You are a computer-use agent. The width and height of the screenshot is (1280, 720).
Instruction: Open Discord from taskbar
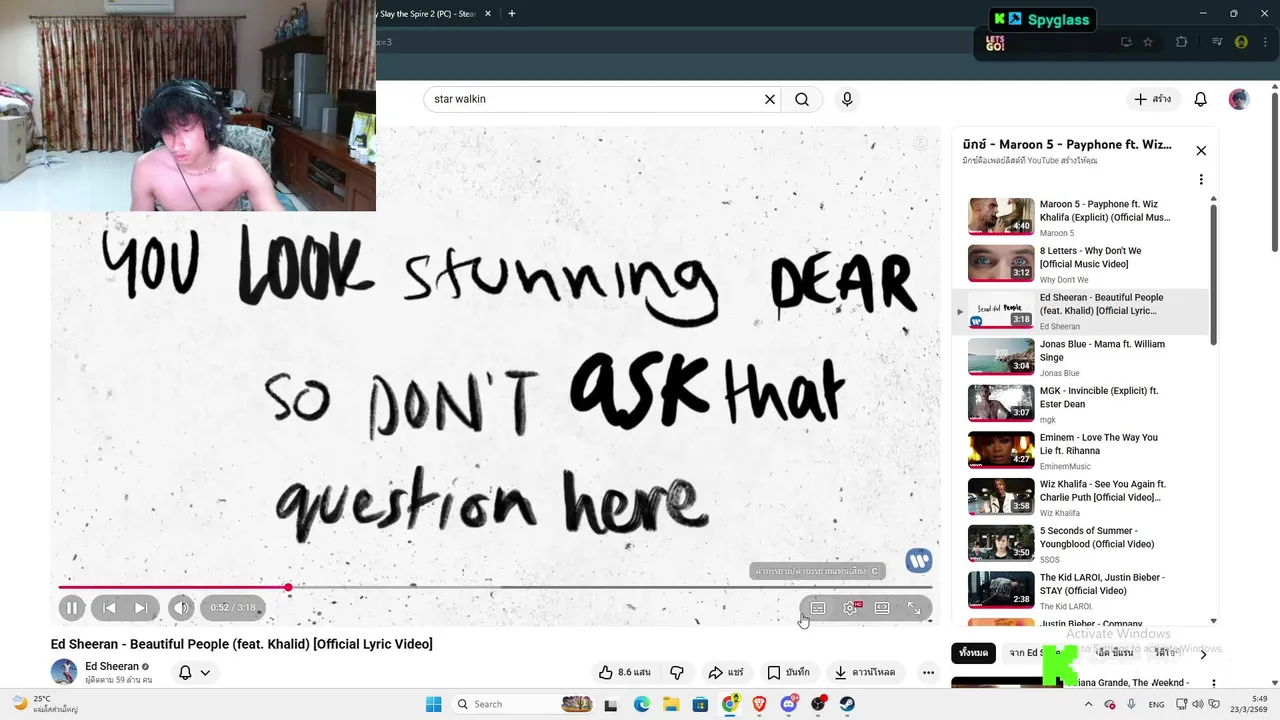[x=789, y=704]
